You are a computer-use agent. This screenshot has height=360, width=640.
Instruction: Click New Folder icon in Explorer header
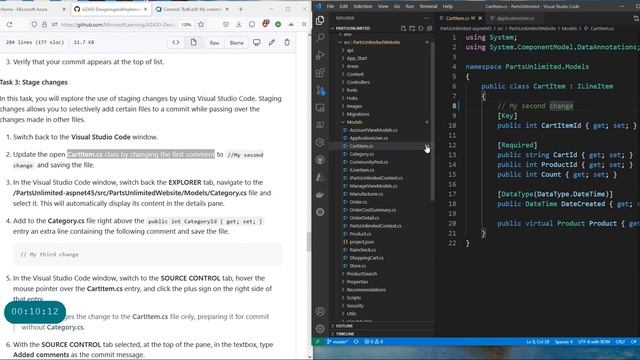click(412, 28)
